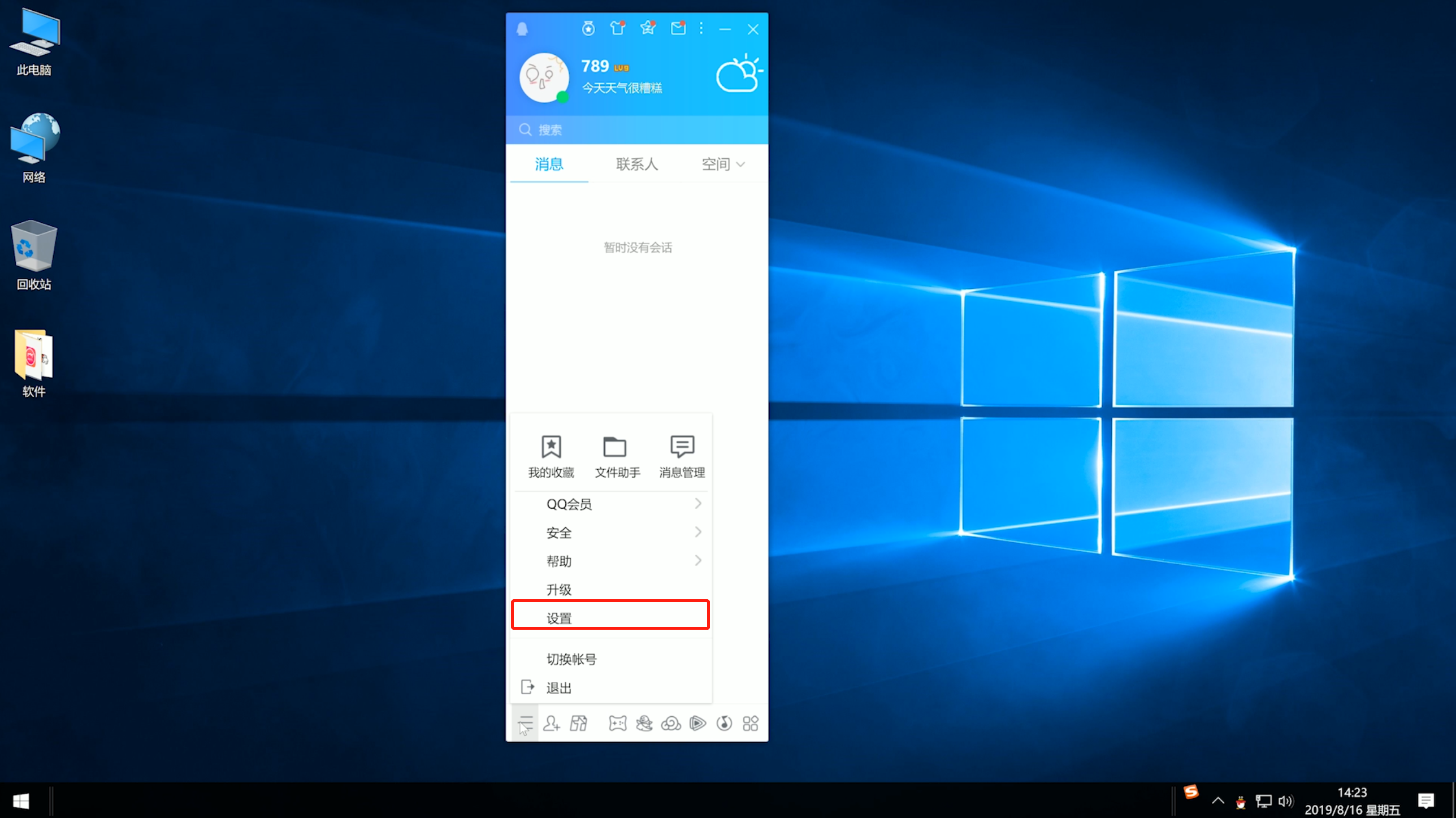The width and height of the screenshot is (1456, 818).
Task: Open the 安全 menu item
Action: pos(610,533)
